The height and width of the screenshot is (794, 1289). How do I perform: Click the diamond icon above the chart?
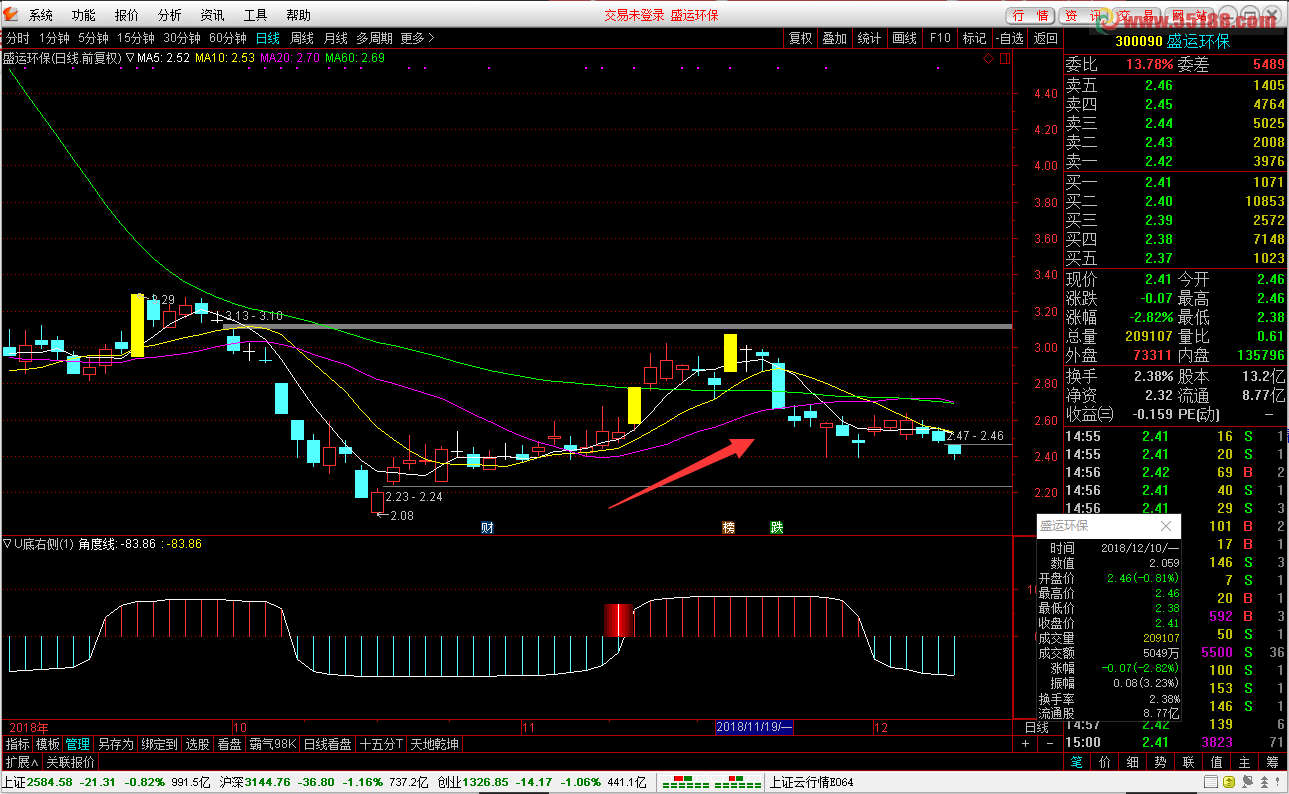coord(989,58)
